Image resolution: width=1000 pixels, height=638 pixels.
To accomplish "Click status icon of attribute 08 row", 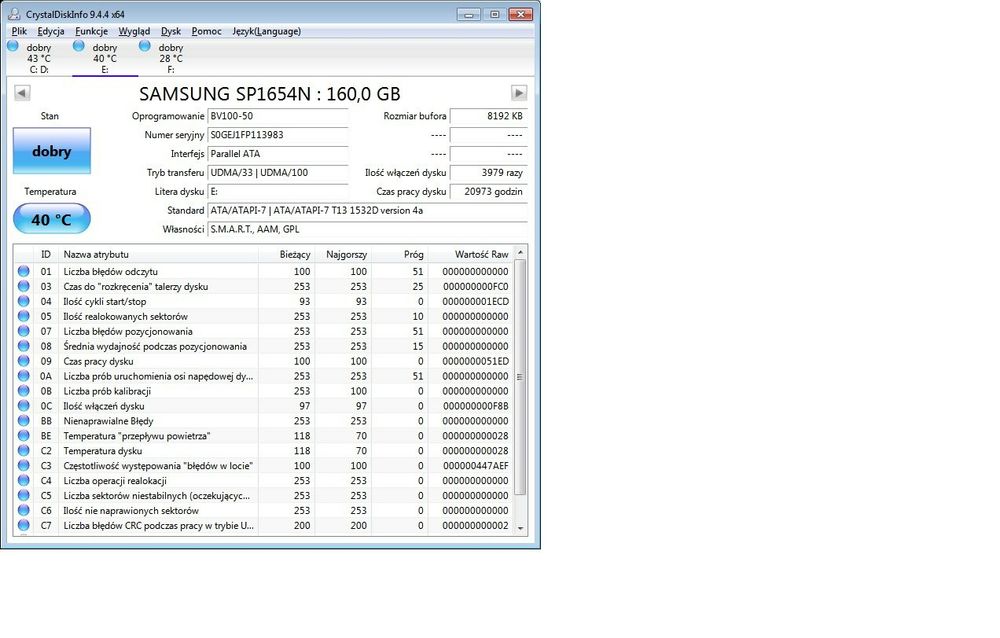I will tap(24, 346).
